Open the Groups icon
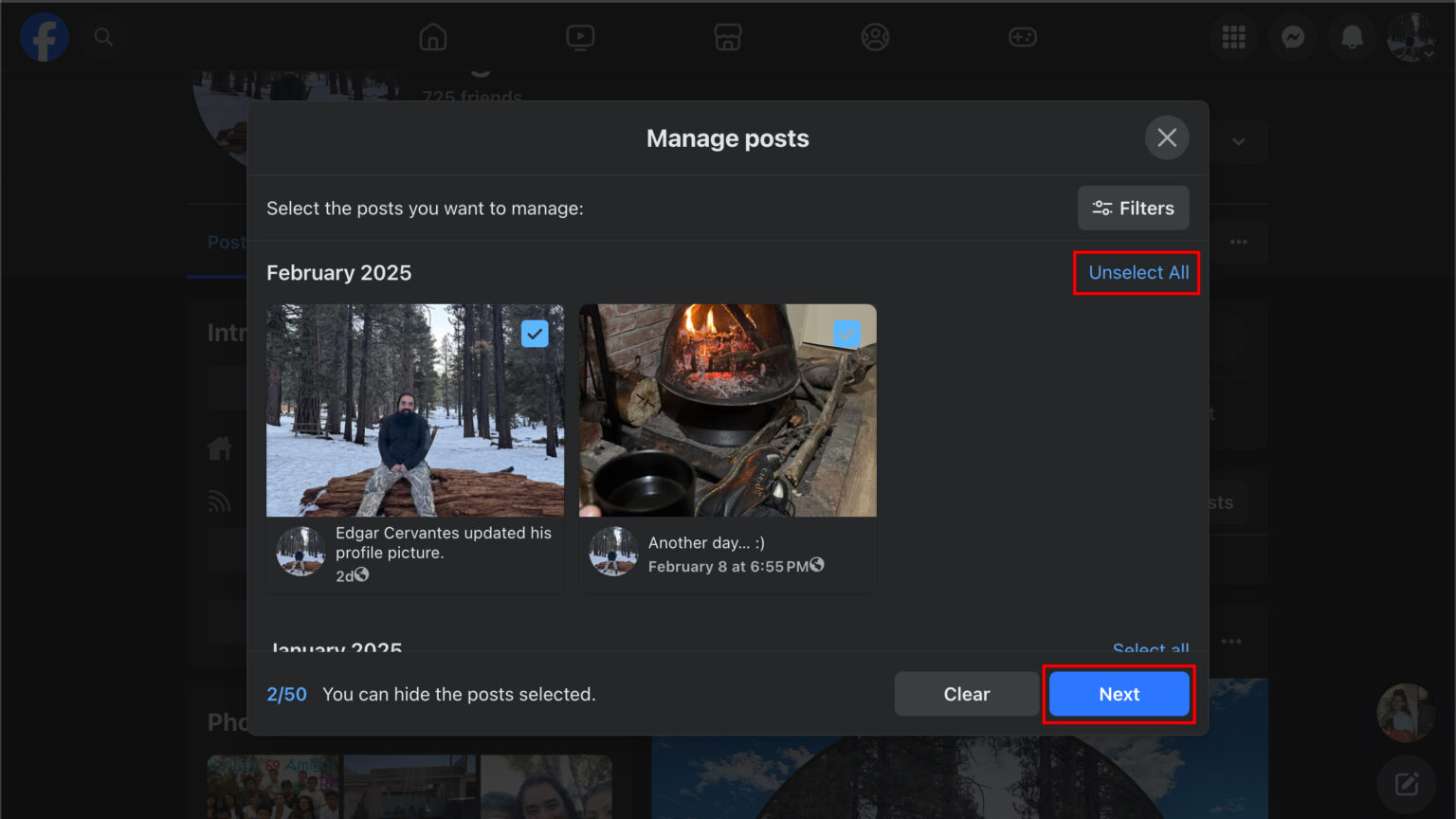Screen dimensions: 1456x819 click(x=875, y=37)
